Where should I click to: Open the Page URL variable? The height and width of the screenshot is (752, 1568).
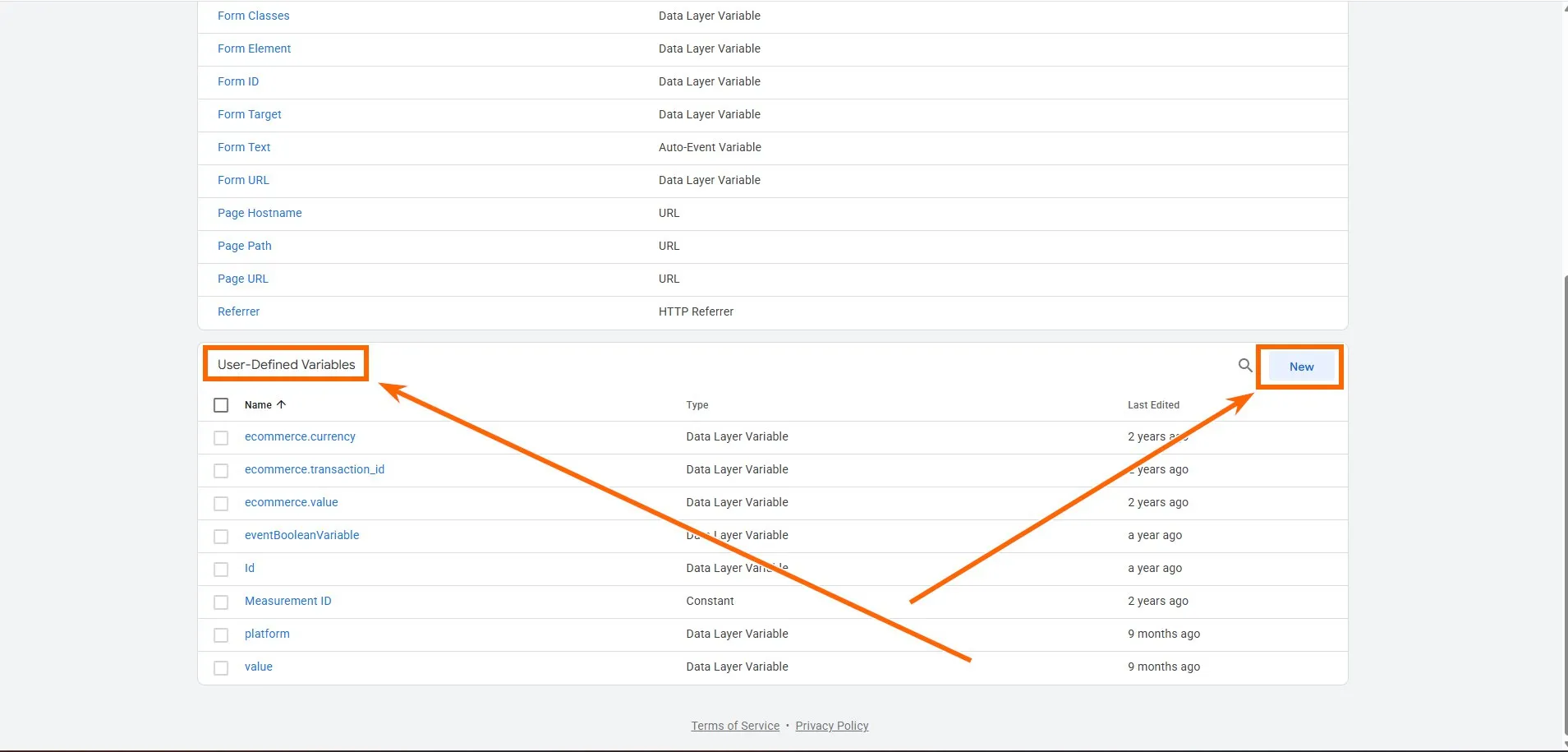[242, 279]
